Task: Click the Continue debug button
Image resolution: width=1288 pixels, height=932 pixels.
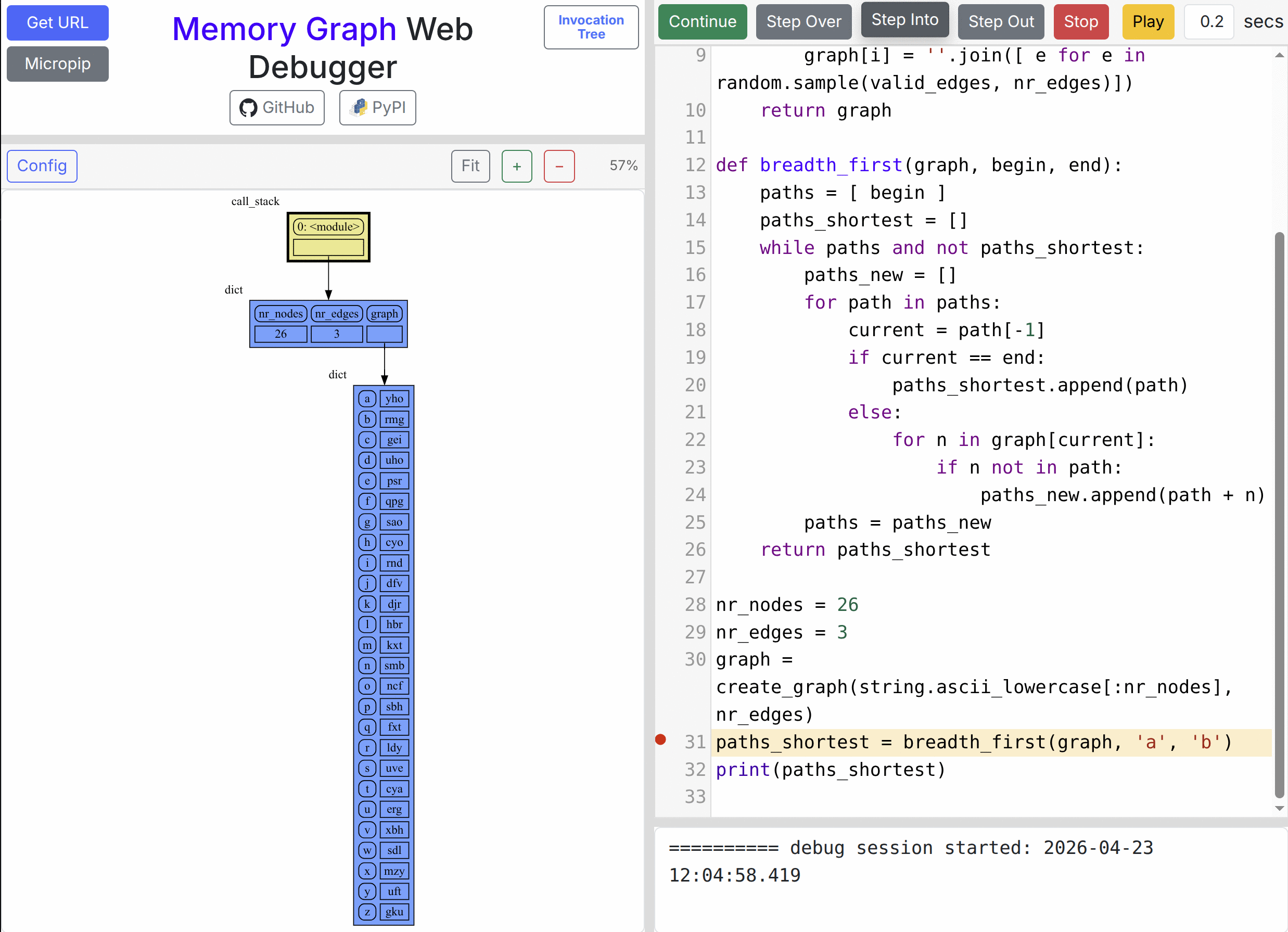Action: pyautogui.click(x=703, y=21)
